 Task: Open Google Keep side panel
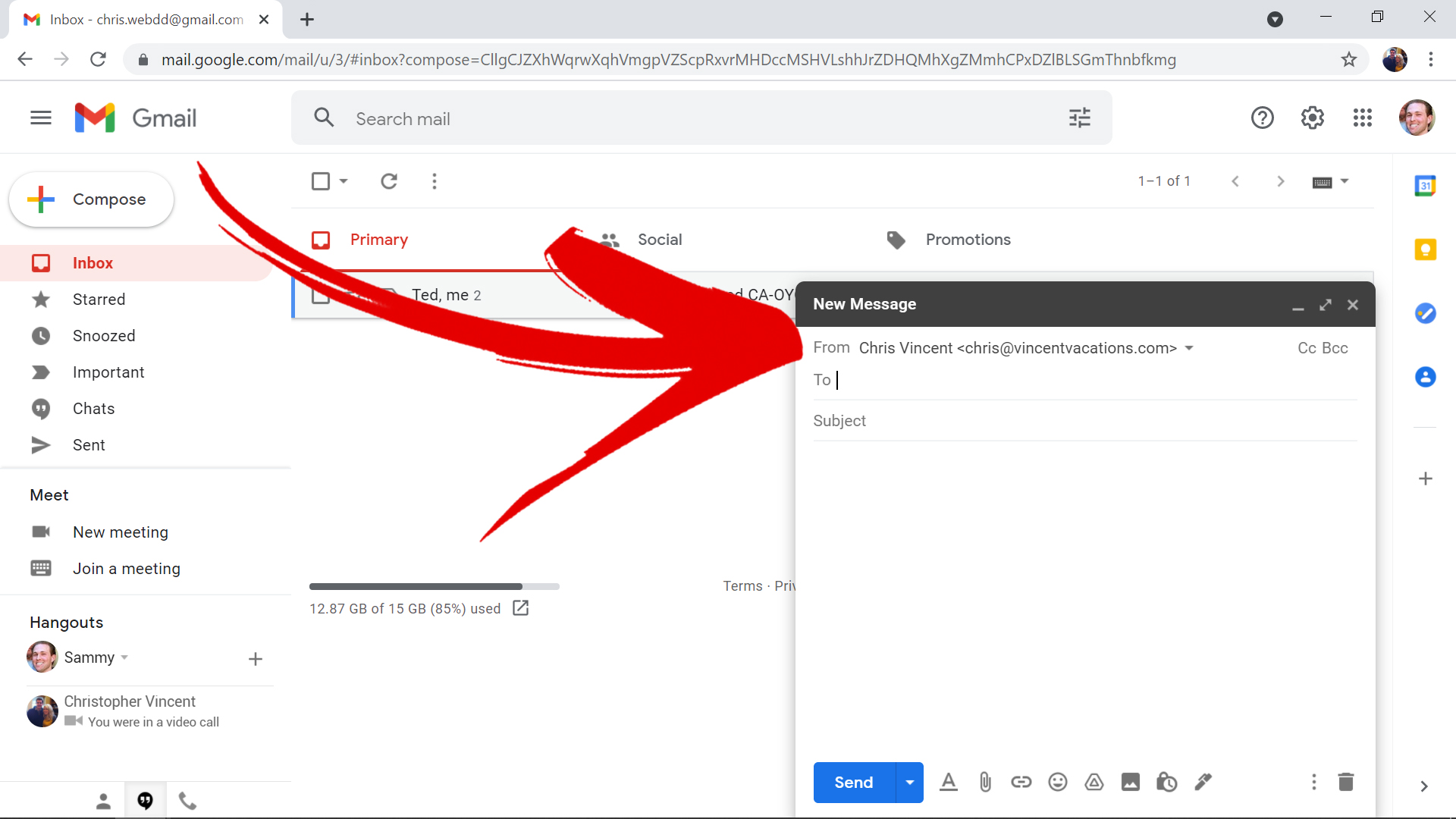point(1426,249)
